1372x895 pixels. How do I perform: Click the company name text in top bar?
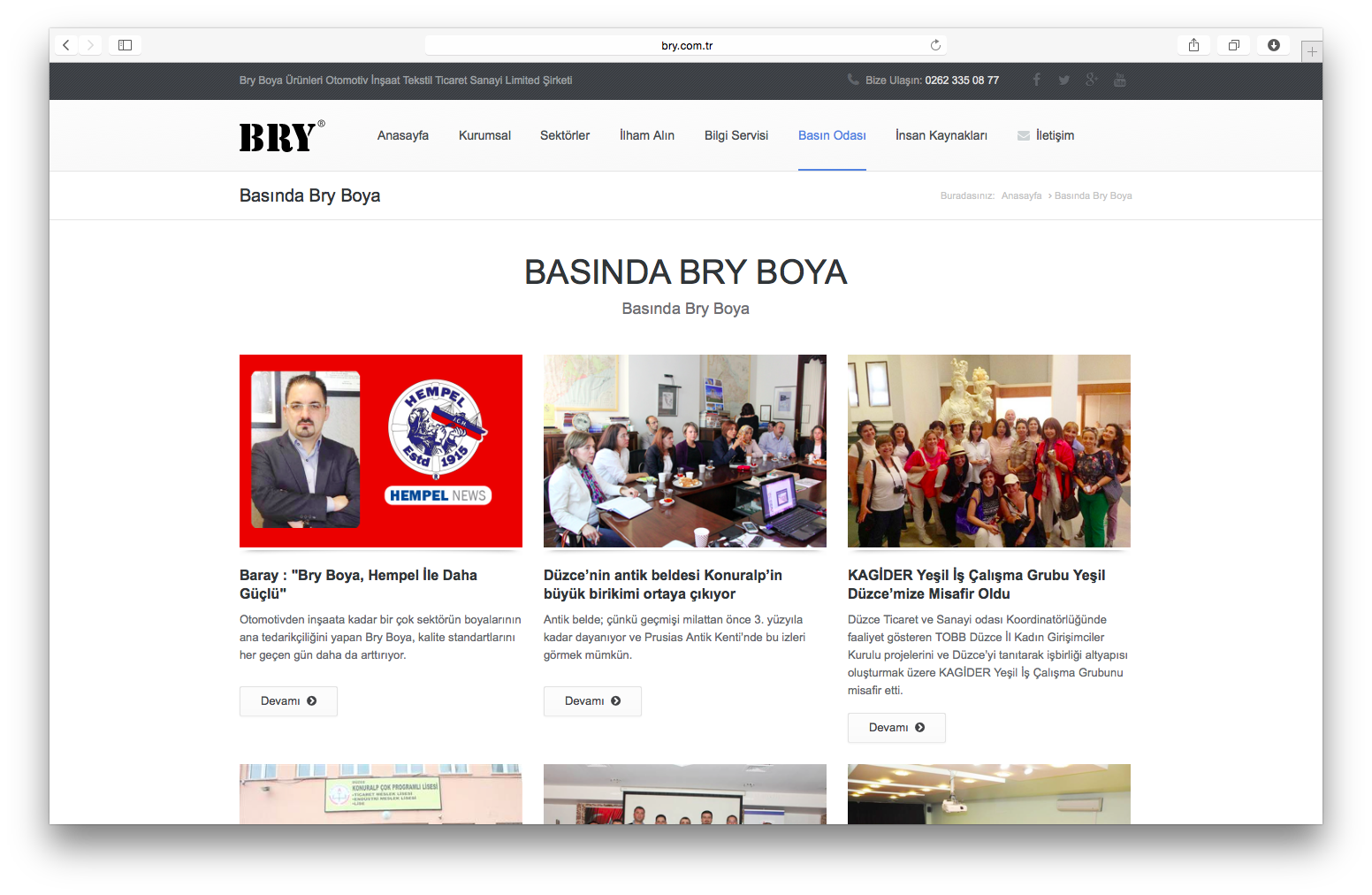coord(406,80)
